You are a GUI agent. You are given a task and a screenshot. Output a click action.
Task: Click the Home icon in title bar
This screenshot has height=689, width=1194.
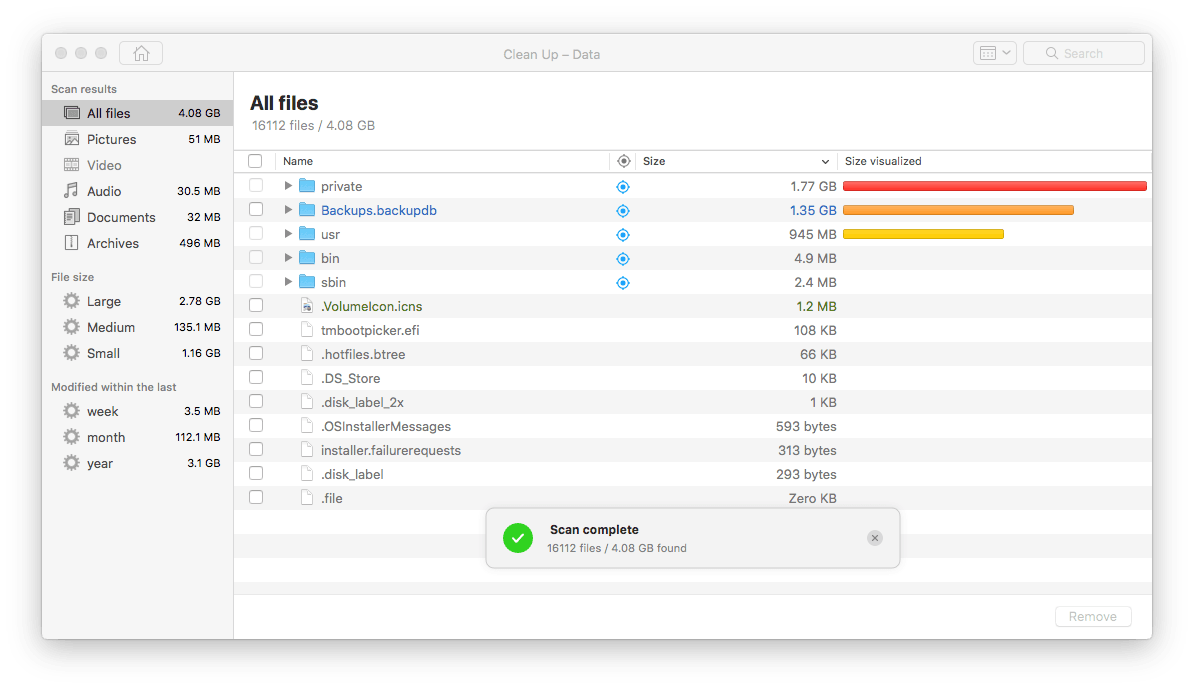(x=140, y=53)
